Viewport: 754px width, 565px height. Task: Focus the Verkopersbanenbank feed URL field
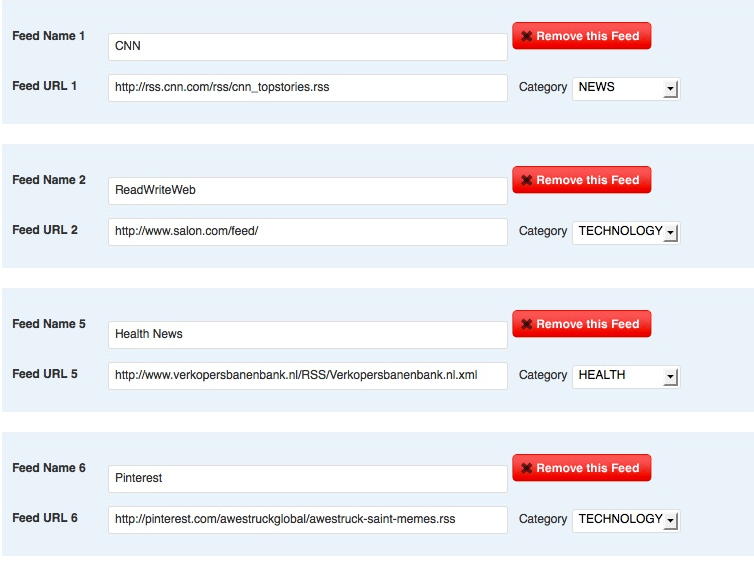click(308, 376)
